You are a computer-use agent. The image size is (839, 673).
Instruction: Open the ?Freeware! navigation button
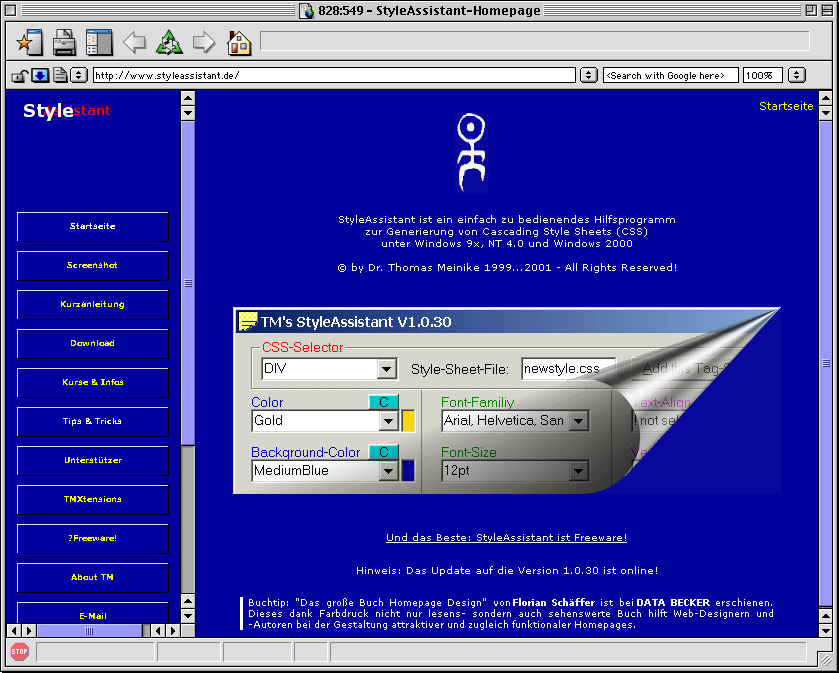[x=93, y=539]
